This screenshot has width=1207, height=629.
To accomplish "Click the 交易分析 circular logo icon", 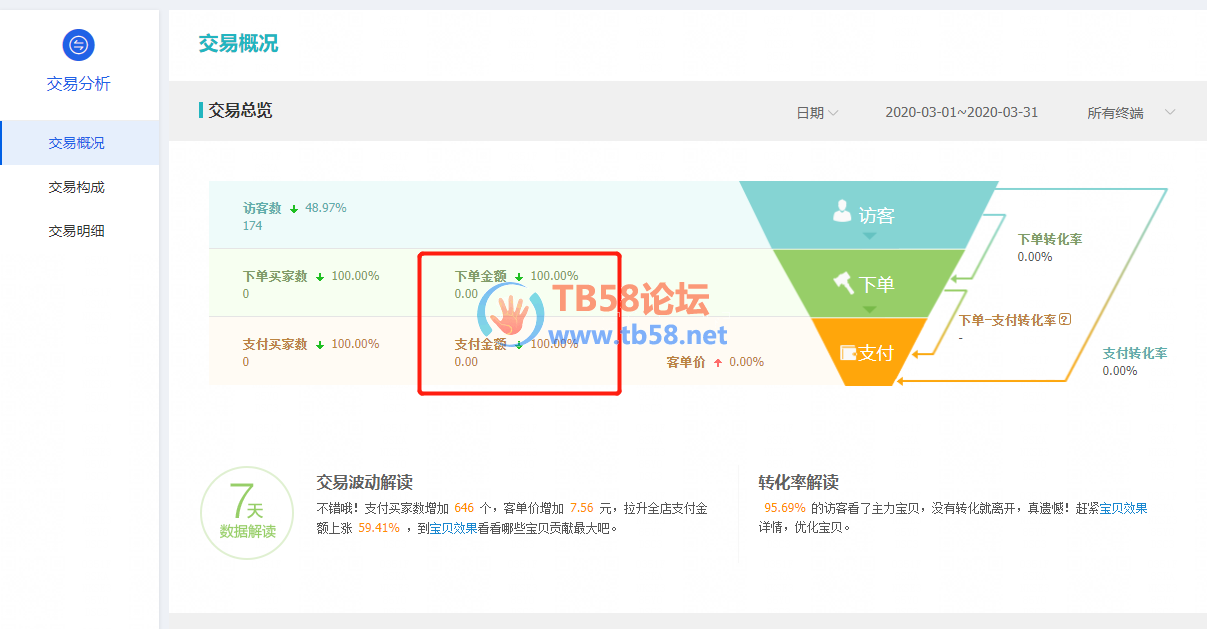I will [78, 45].
